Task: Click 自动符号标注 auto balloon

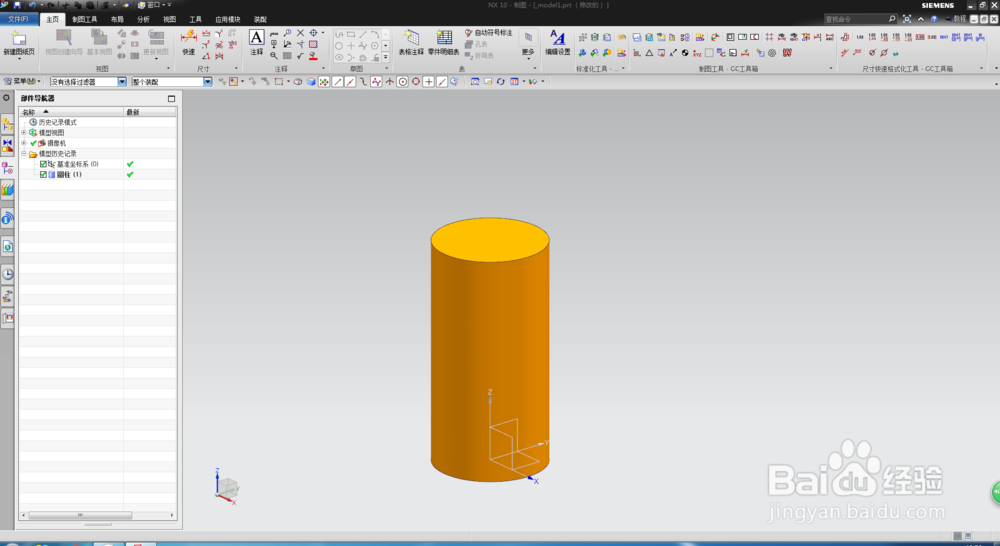Action: (x=489, y=33)
